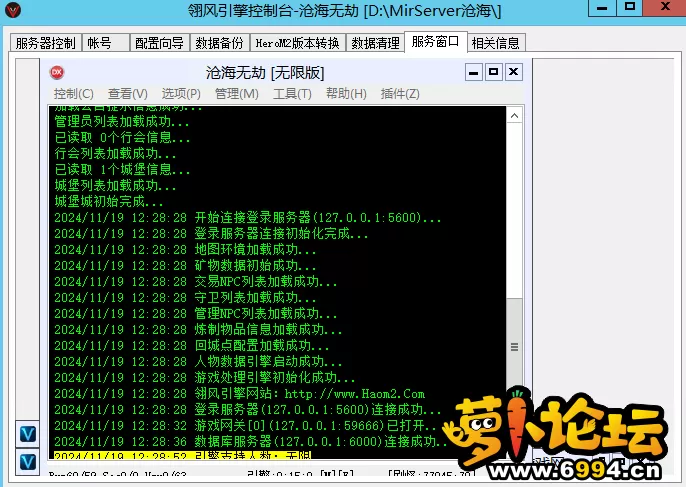Open the 配置向导 tab
Viewport: 686px width, 487px height.
click(160, 43)
